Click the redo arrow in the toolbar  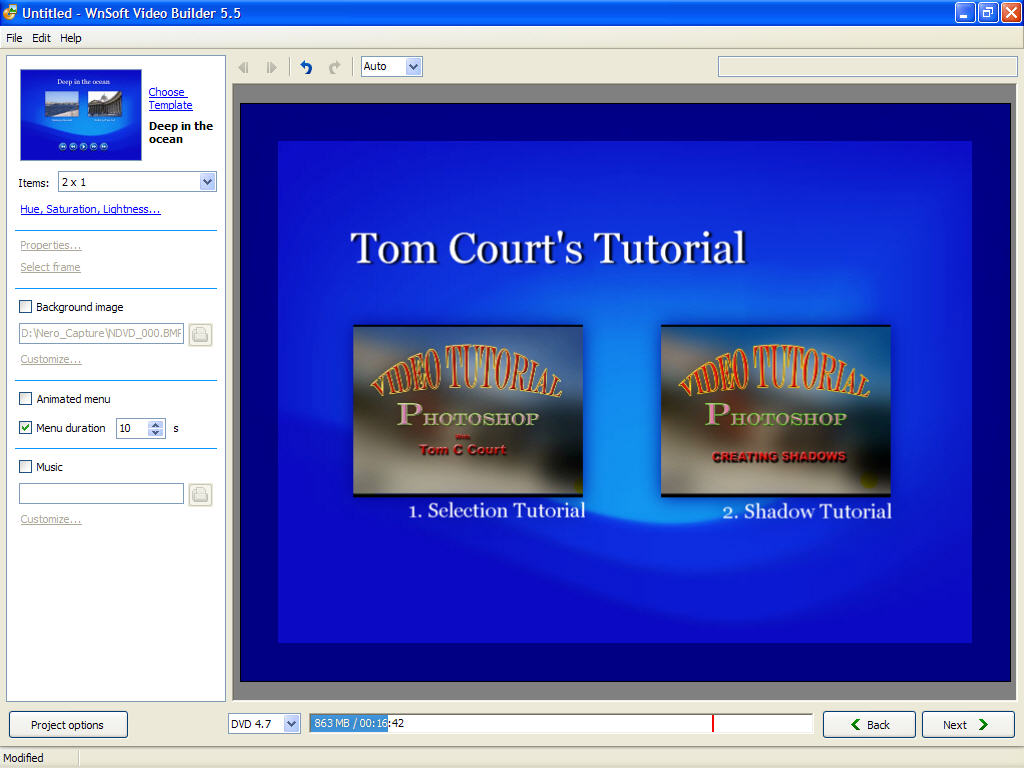334,67
